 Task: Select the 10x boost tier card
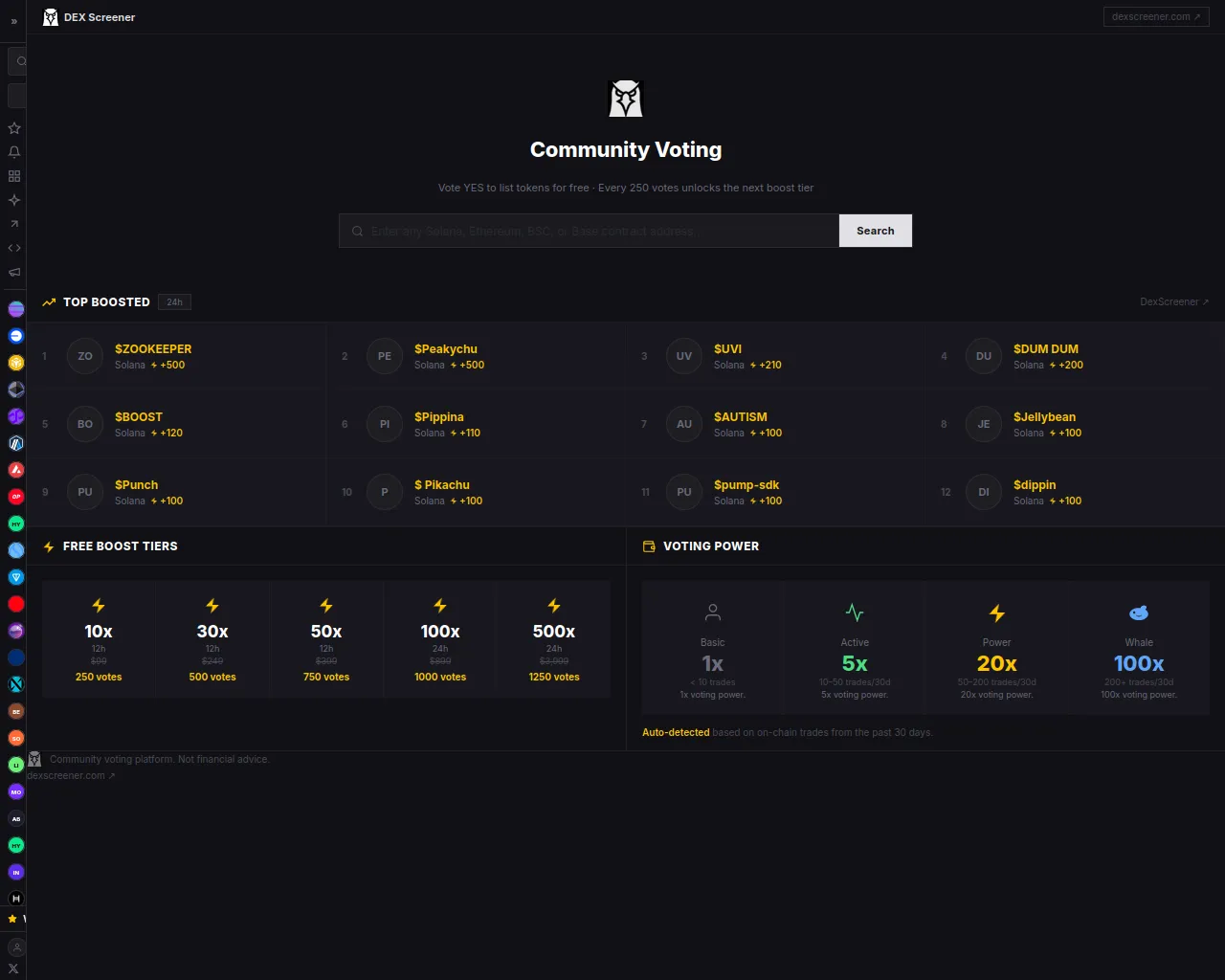click(99, 639)
